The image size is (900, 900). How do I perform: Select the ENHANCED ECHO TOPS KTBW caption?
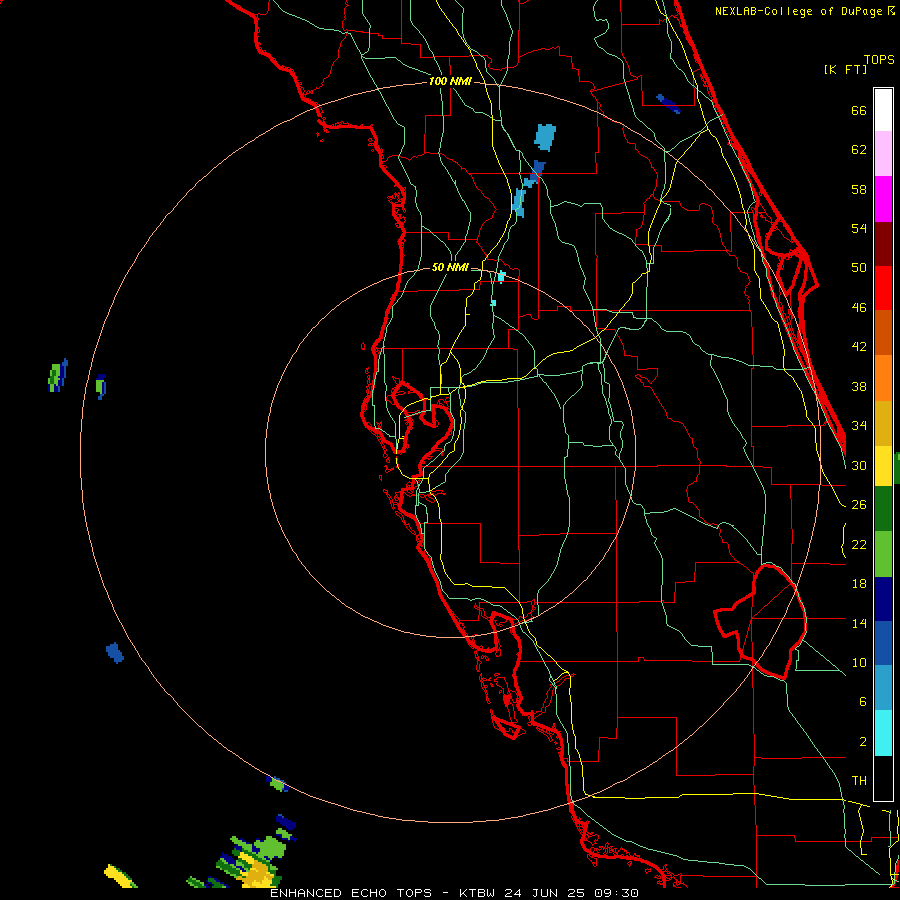[454, 893]
